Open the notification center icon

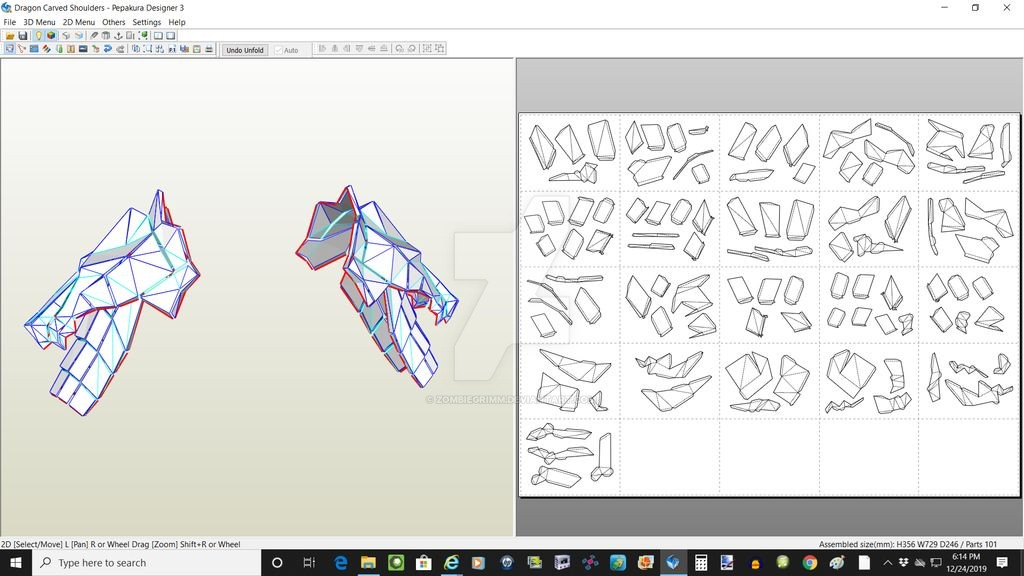pos(1002,563)
